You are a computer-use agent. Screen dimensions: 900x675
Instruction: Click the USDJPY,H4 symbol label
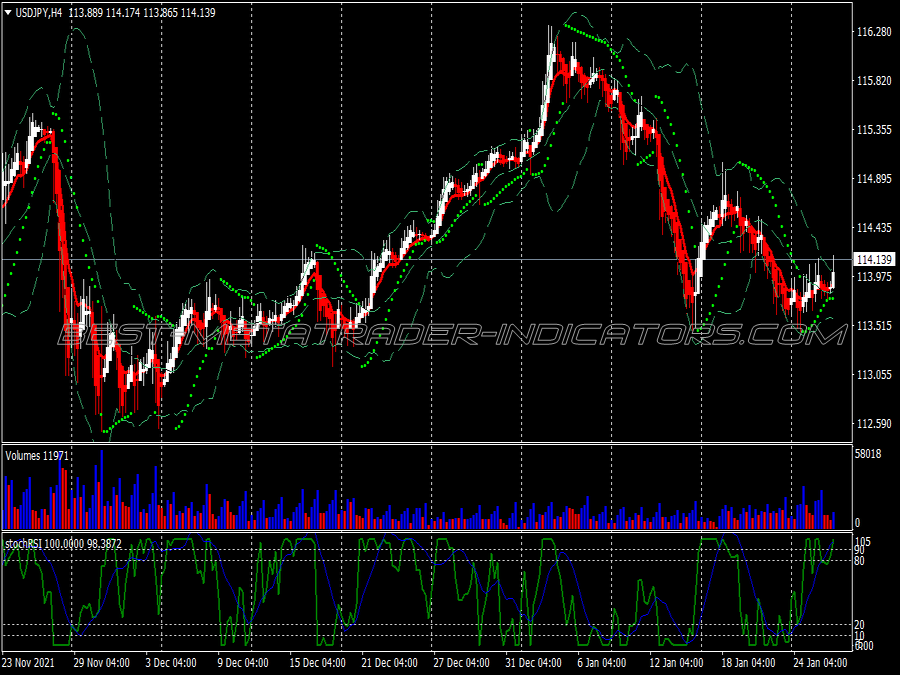click(38, 13)
